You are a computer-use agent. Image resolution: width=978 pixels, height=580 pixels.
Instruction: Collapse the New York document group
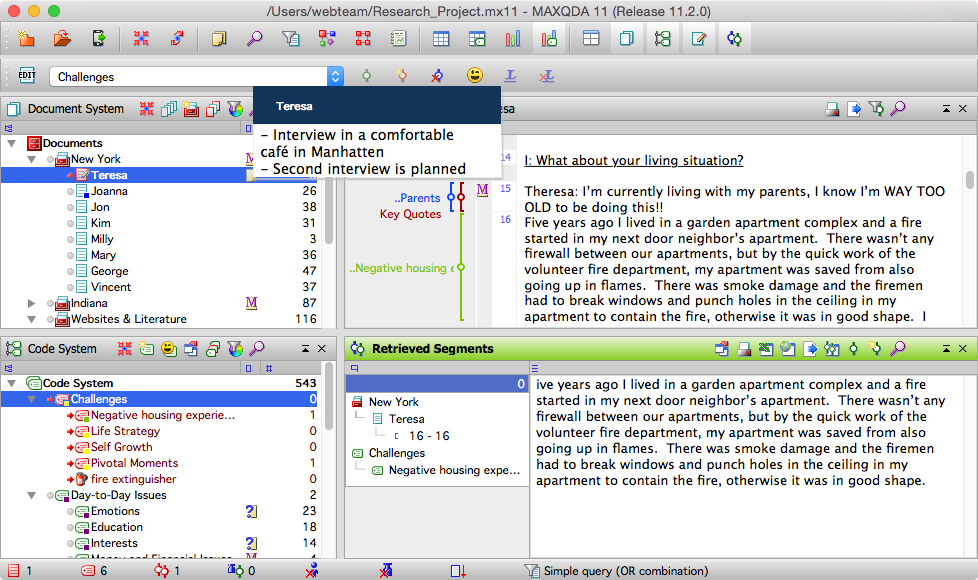click(31, 159)
